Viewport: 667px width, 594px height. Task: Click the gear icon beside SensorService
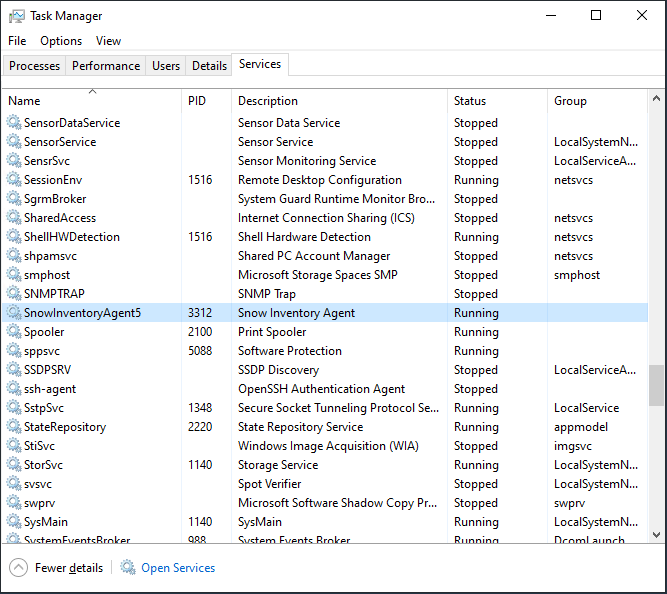click(x=14, y=142)
